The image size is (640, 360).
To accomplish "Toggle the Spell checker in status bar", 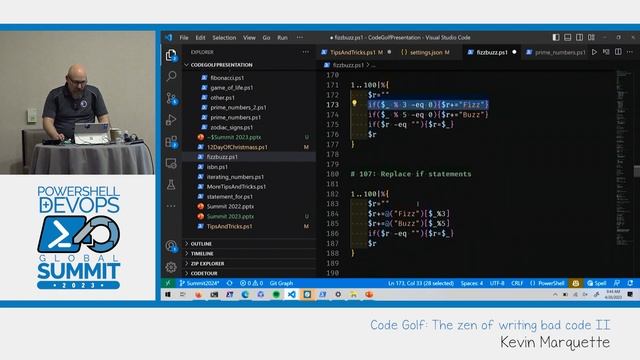I will tap(596, 283).
